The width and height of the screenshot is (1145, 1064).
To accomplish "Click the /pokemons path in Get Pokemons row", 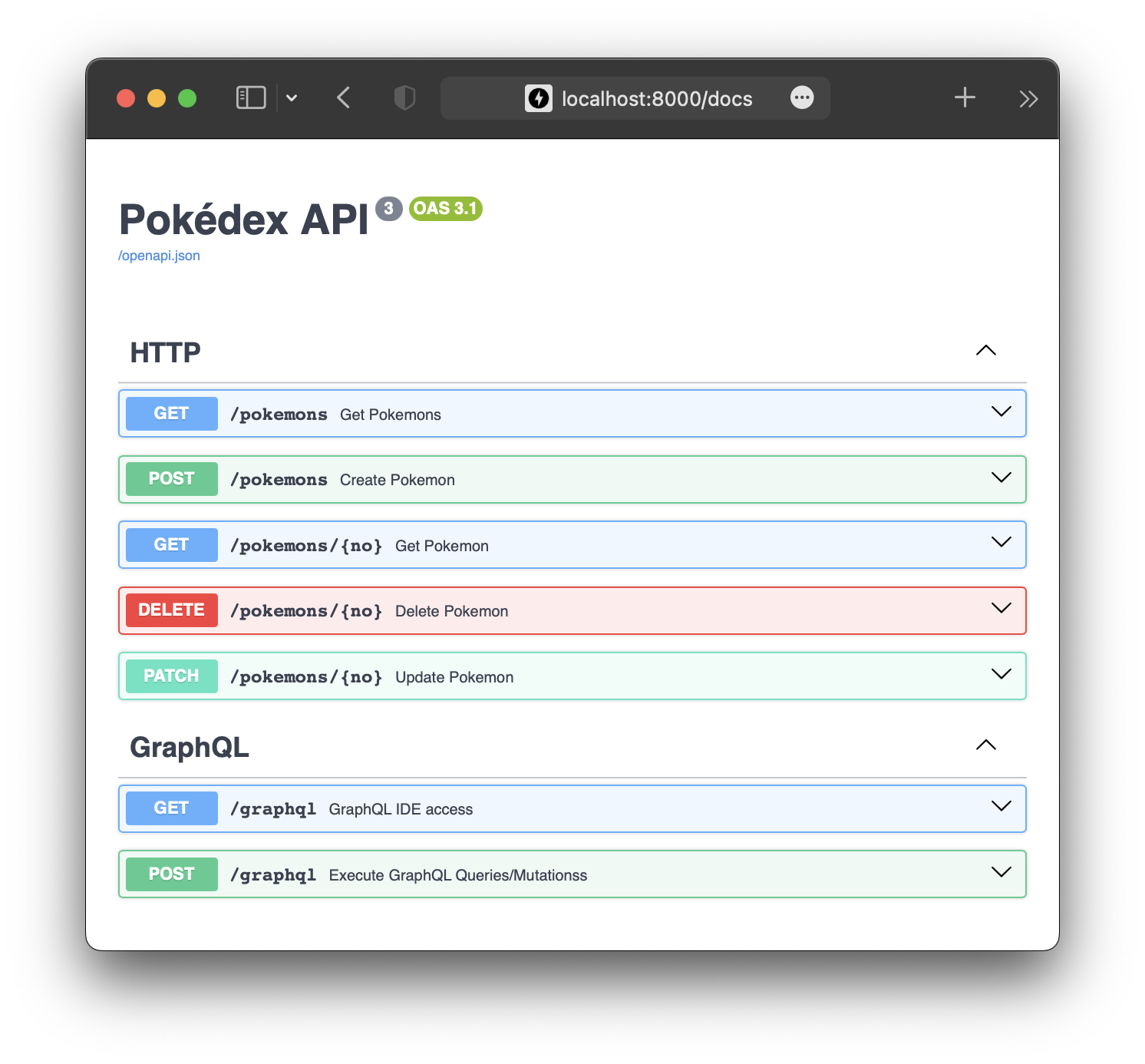I will (x=279, y=415).
